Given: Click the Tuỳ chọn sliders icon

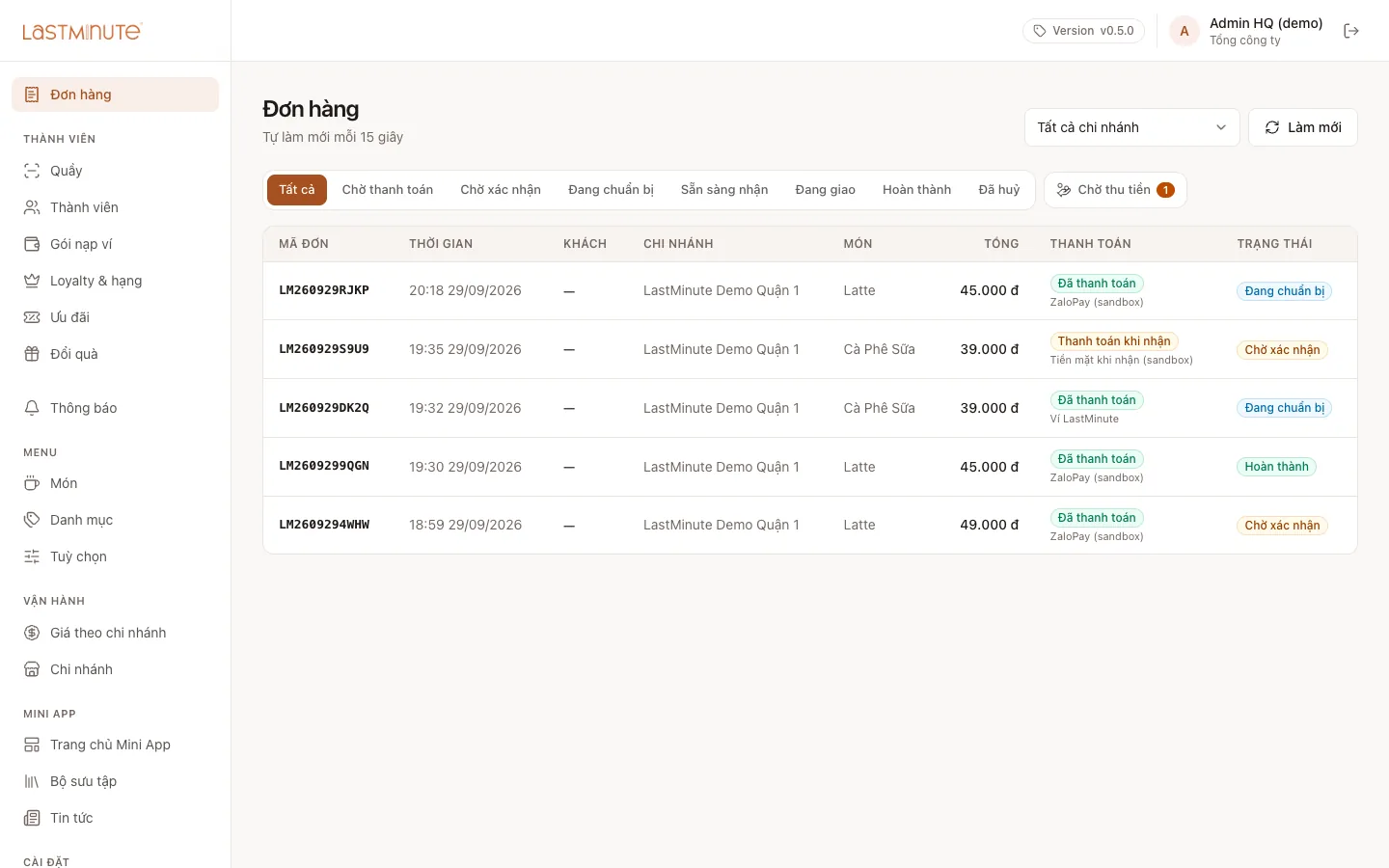Looking at the screenshot, I should 32,556.
